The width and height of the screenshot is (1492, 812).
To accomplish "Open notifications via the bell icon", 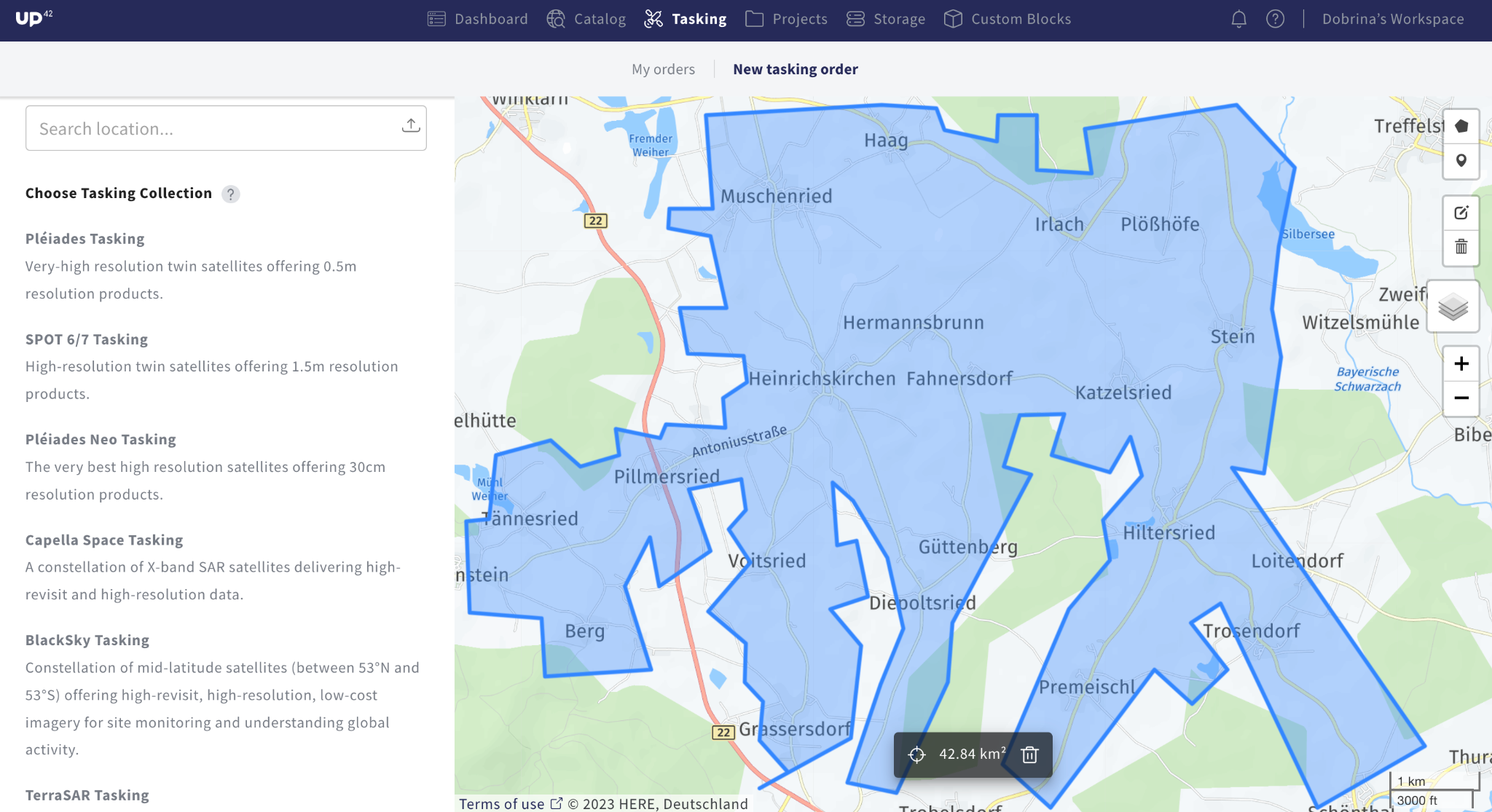I will click(1238, 19).
